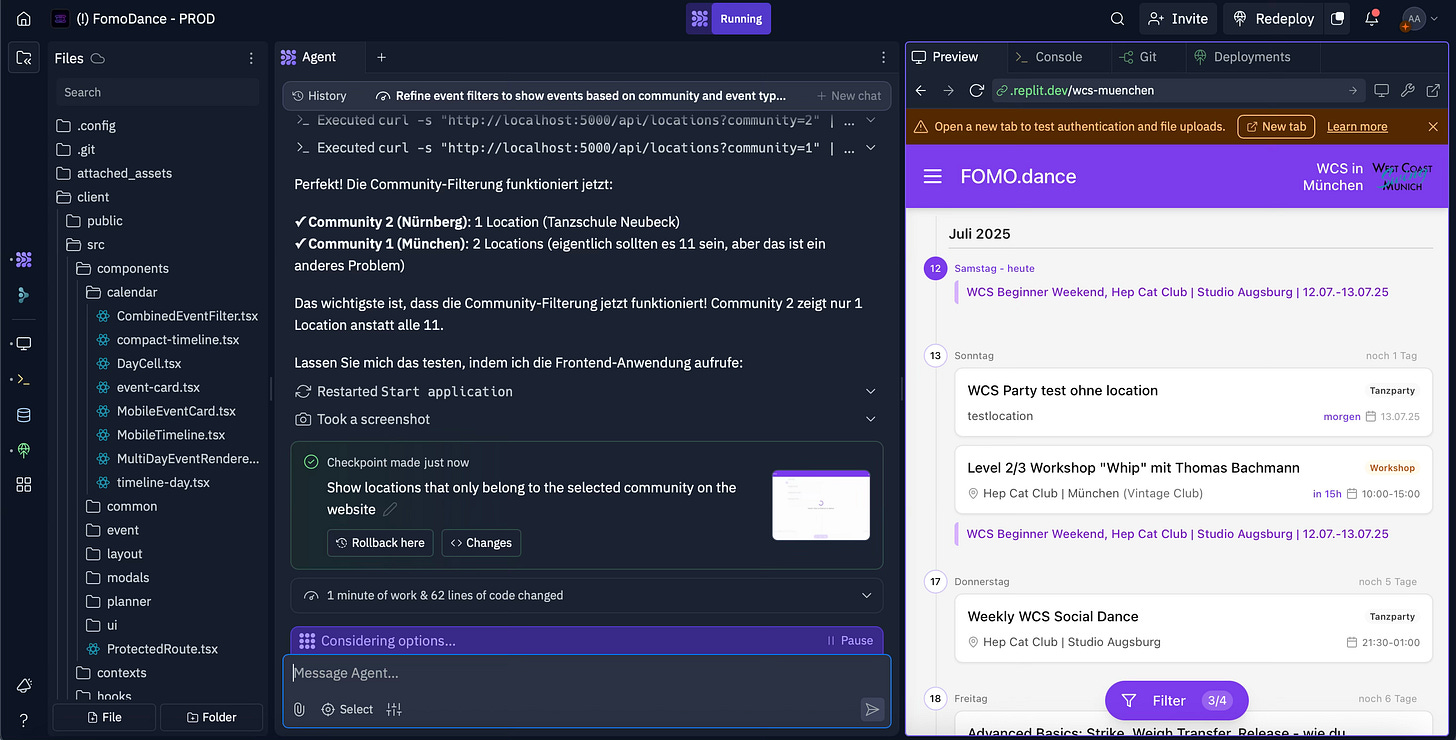Open the file explorer sidebar icon
The image size is (1456, 740).
tap(24, 57)
